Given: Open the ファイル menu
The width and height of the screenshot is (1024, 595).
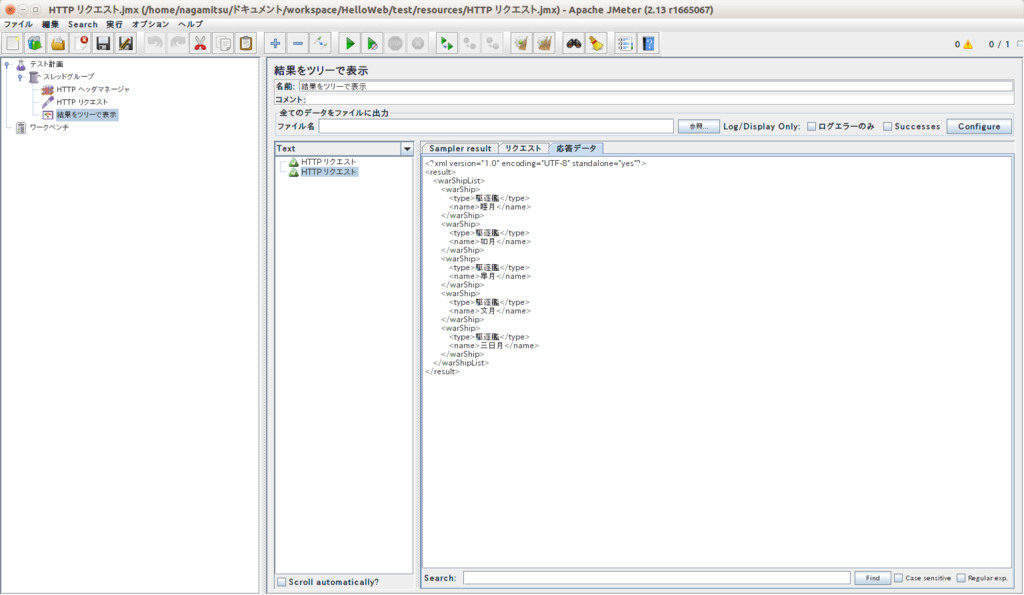Looking at the screenshot, I should point(18,24).
